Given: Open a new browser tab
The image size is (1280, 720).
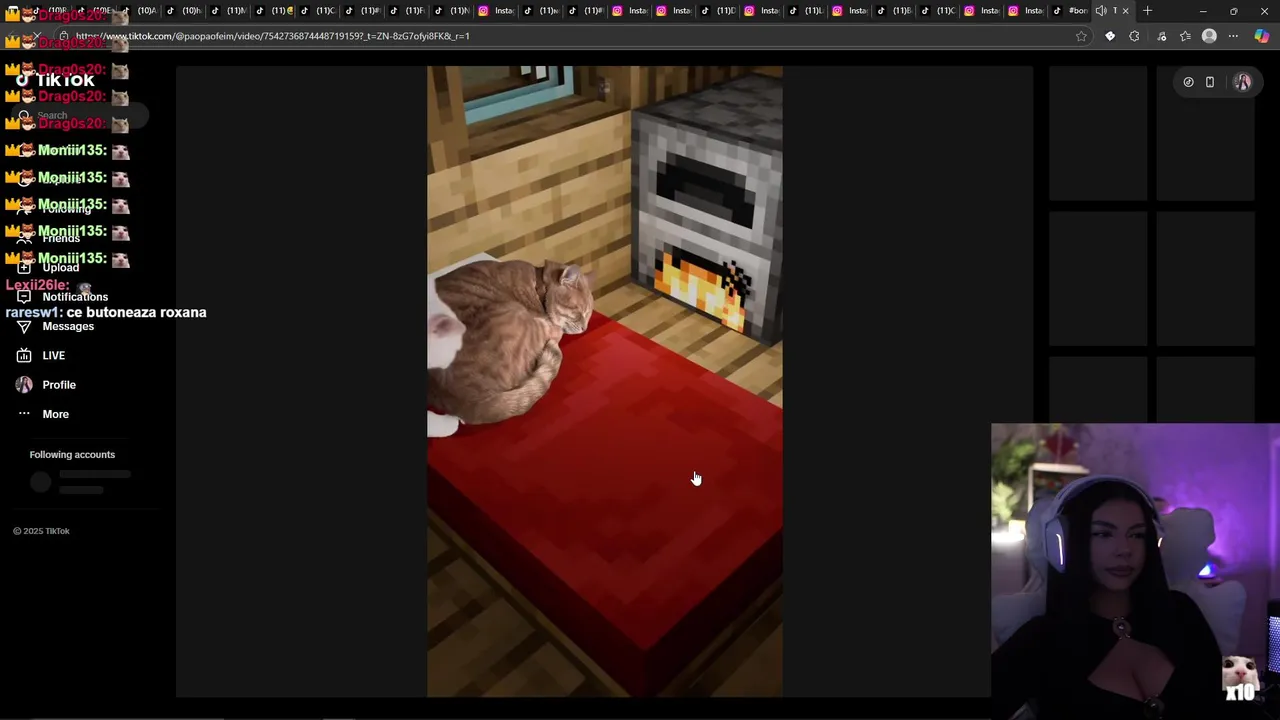Looking at the screenshot, I should pos(1147,11).
